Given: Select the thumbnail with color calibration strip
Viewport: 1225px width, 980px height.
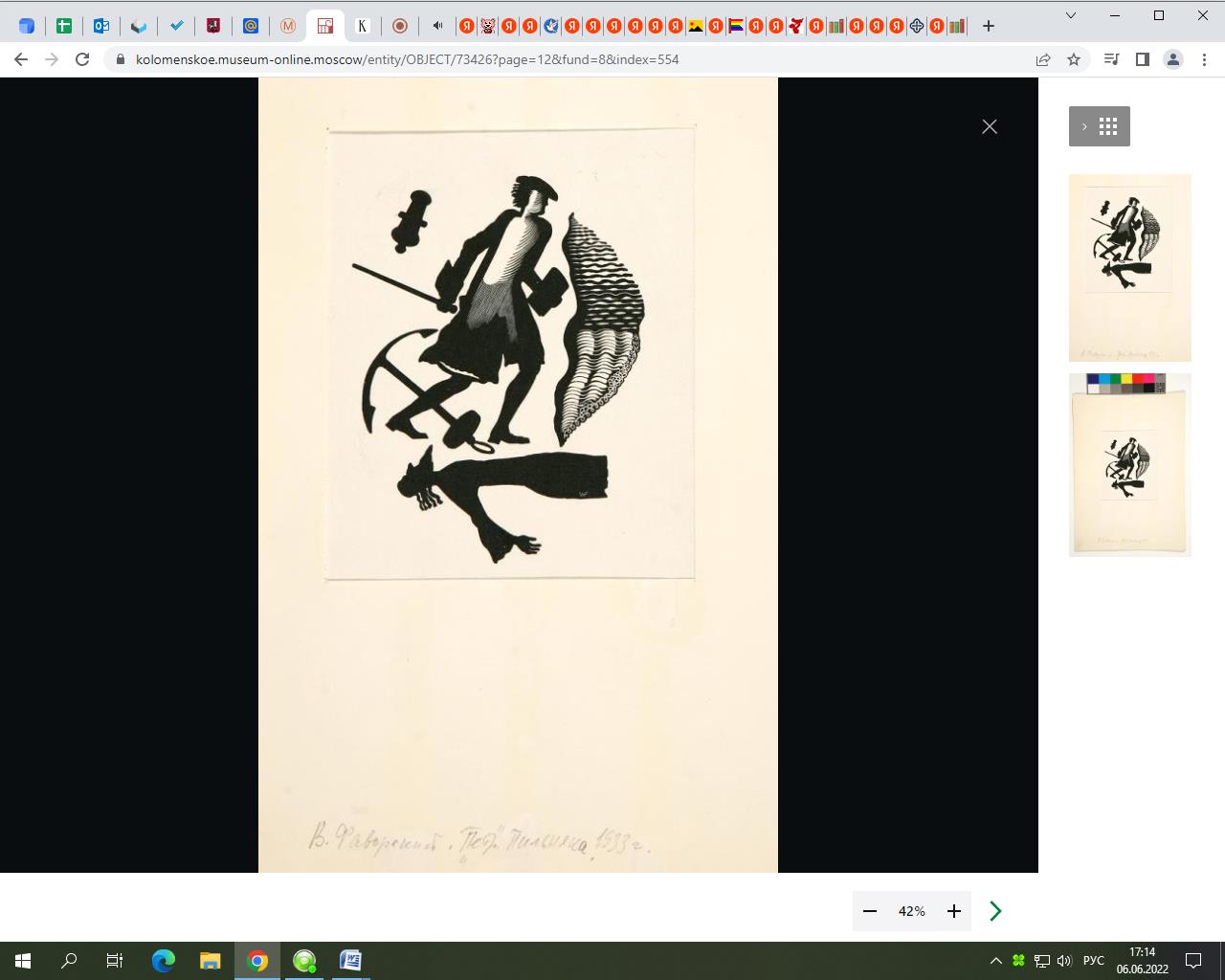Looking at the screenshot, I should coord(1130,465).
